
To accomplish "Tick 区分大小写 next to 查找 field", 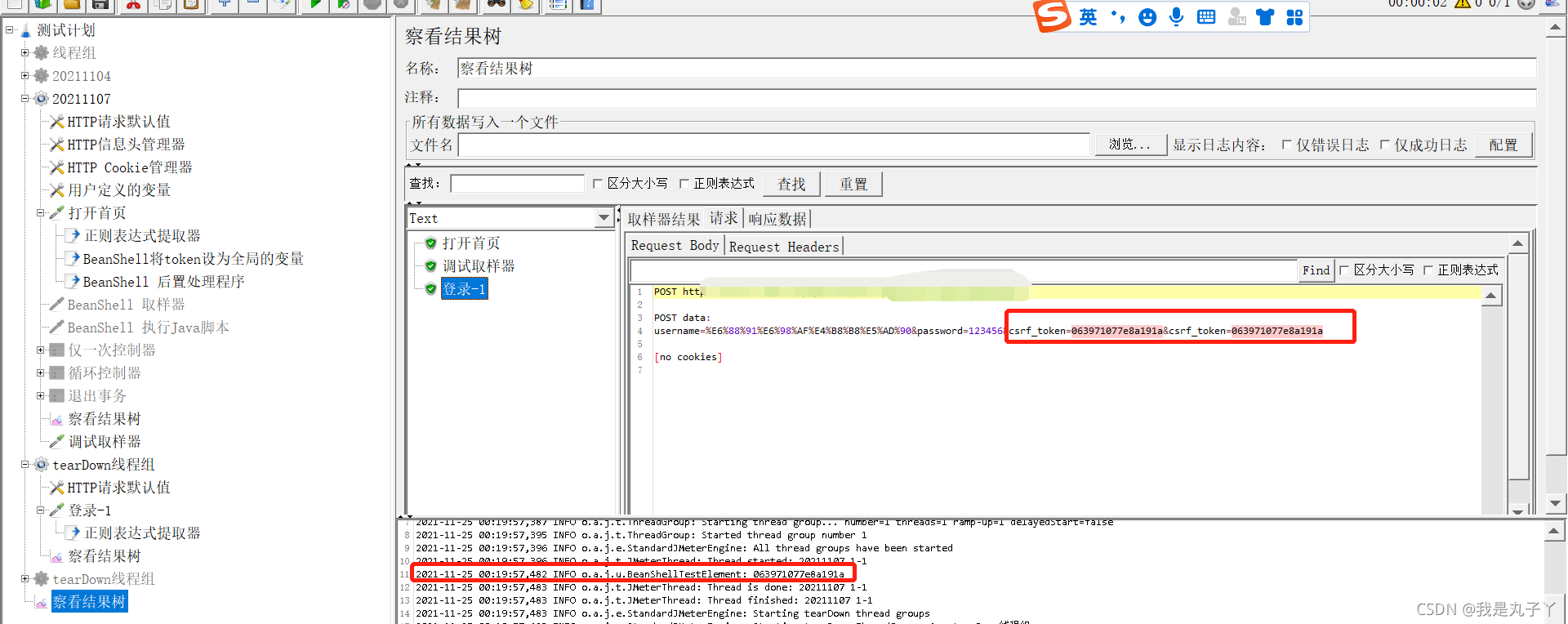I will 598,184.
